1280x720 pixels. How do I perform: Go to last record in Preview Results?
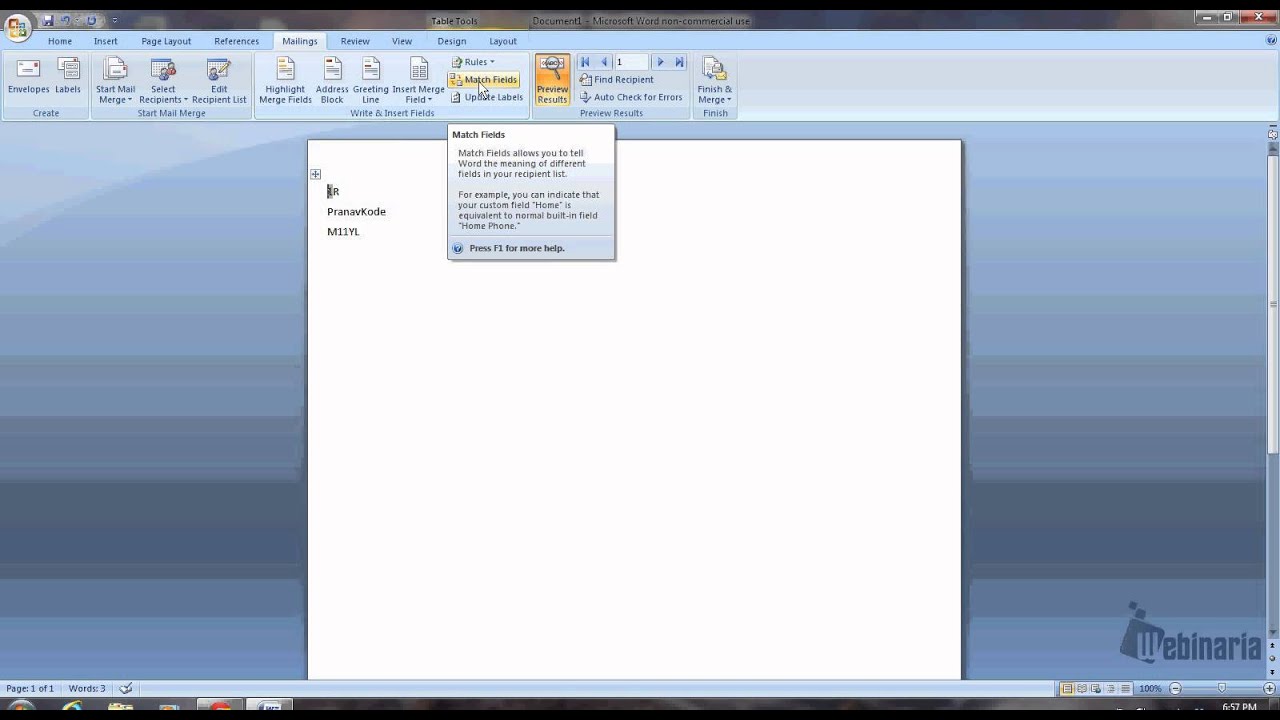(679, 62)
